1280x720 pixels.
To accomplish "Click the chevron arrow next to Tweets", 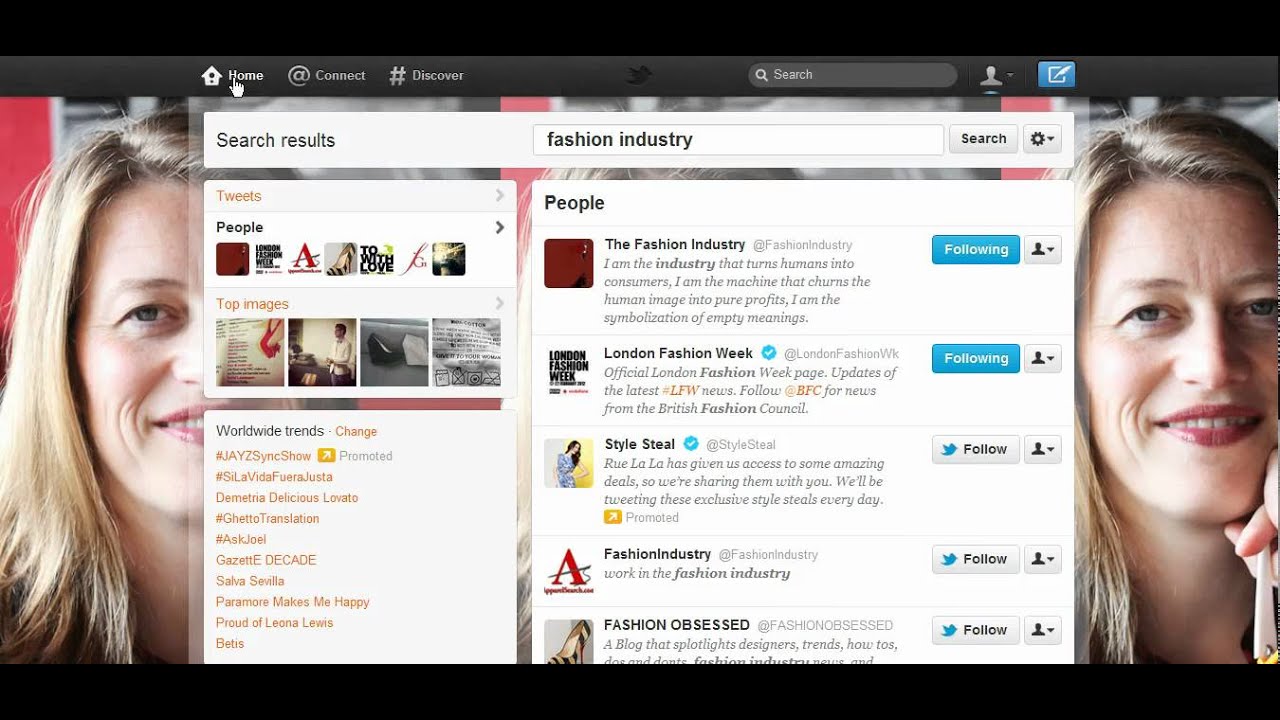I will [x=499, y=196].
